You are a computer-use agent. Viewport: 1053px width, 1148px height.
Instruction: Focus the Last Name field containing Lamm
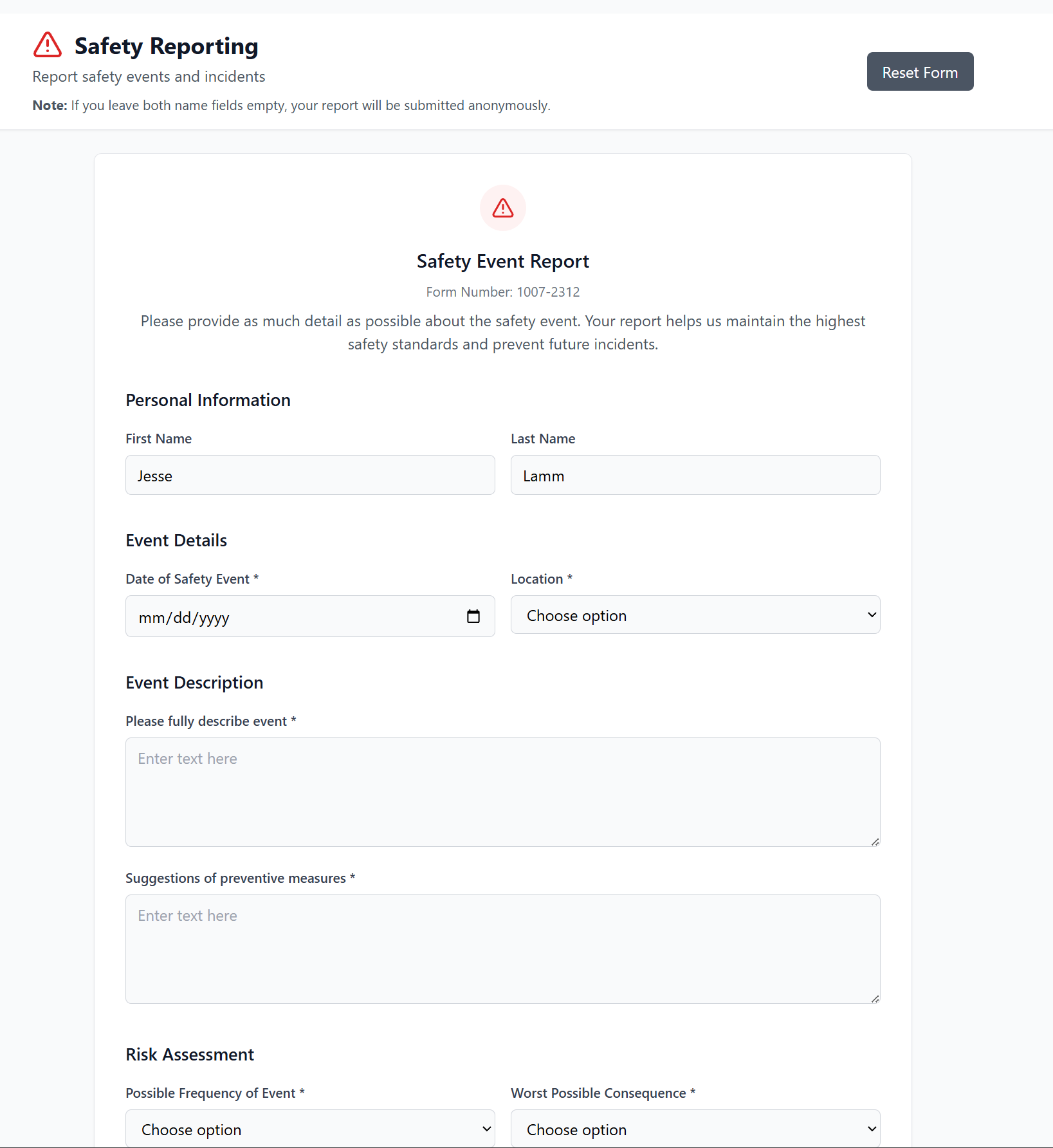[x=695, y=476]
